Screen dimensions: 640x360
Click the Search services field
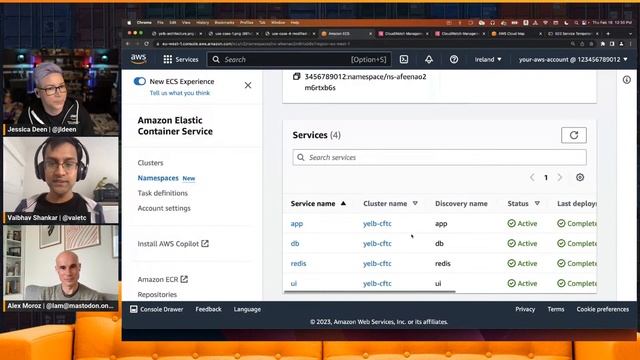(439, 157)
